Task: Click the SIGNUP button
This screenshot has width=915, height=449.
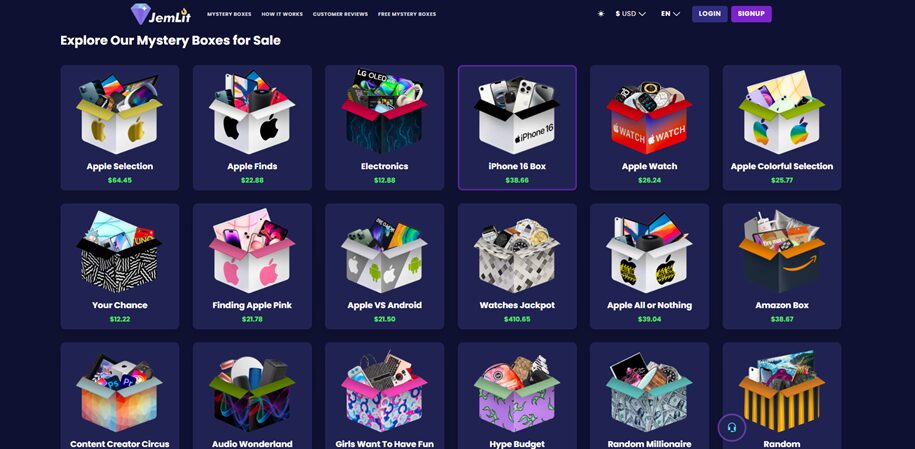Action: [x=751, y=14]
